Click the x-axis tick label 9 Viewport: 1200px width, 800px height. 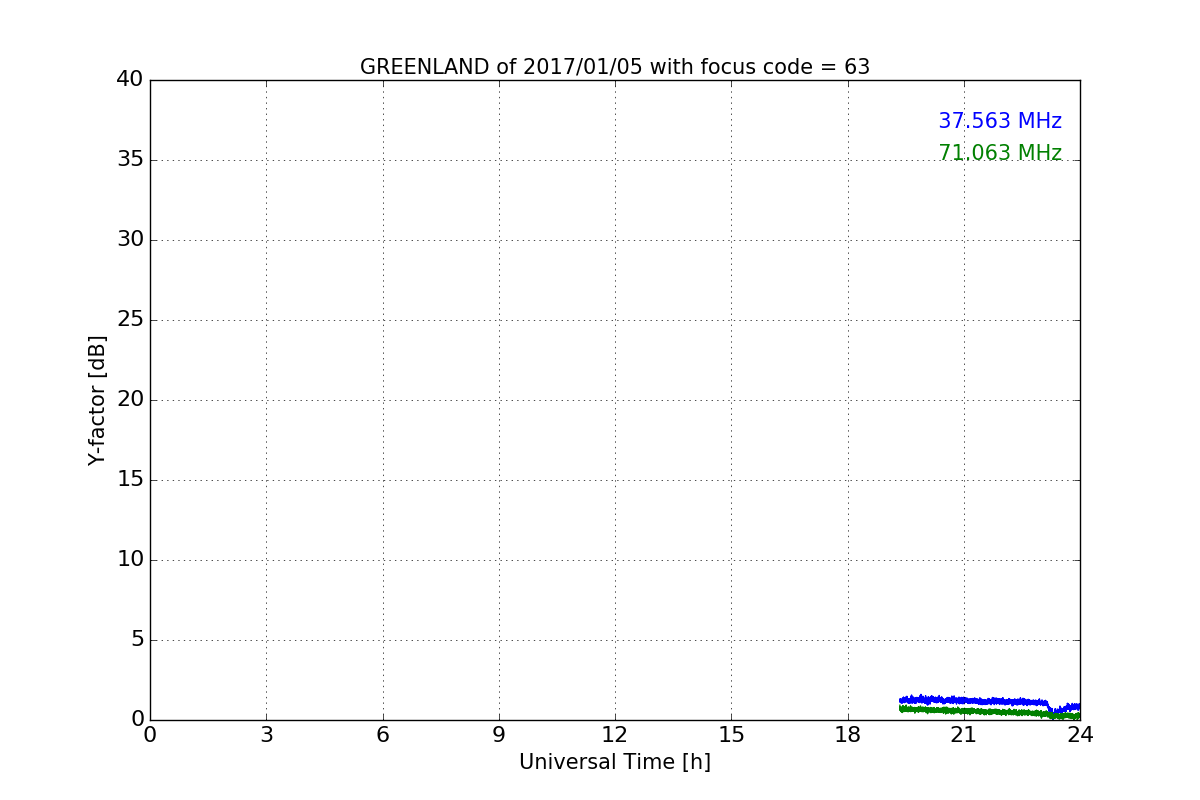point(499,735)
